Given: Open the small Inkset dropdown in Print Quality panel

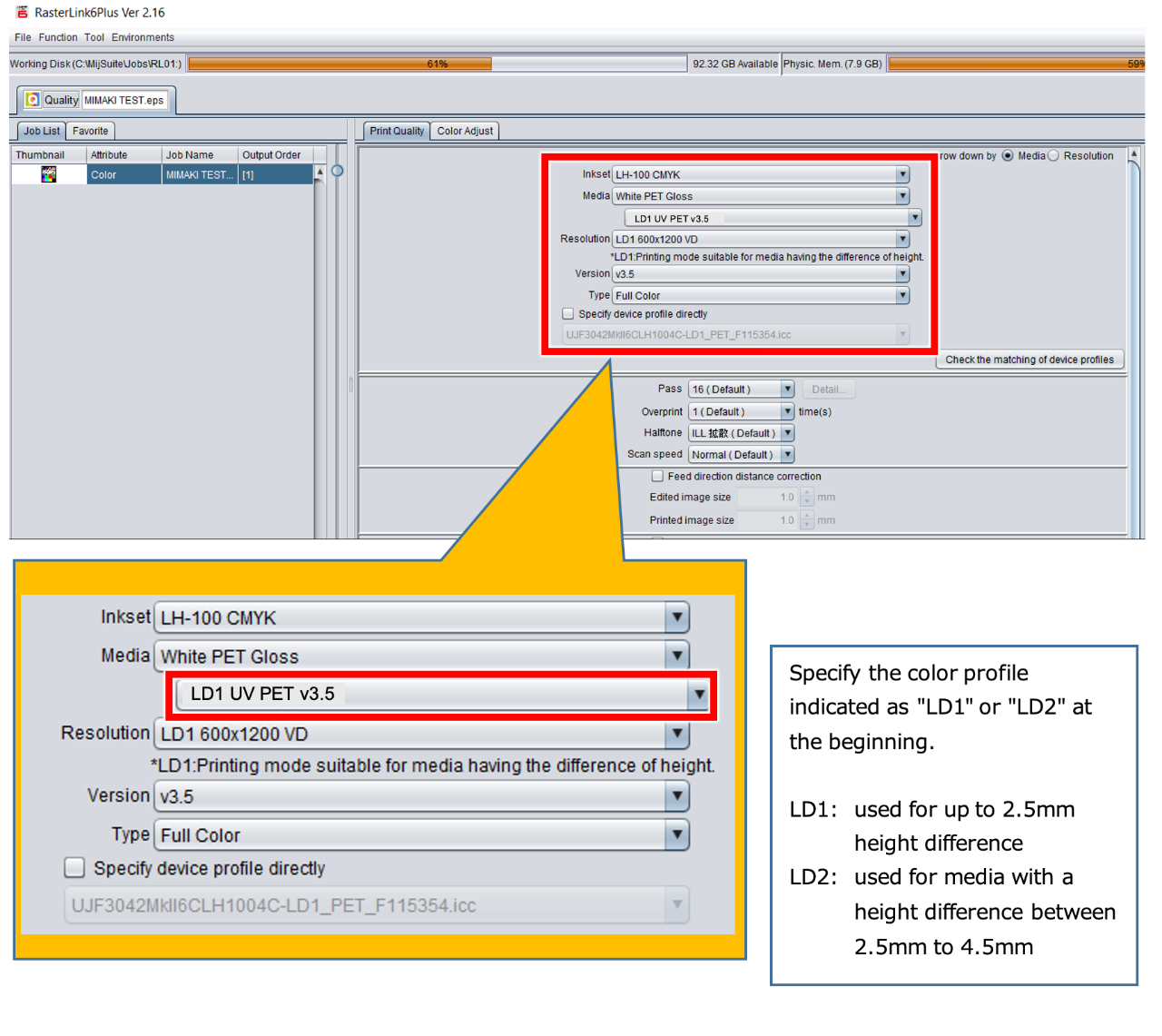Looking at the screenshot, I should pyautogui.click(x=761, y=174).
